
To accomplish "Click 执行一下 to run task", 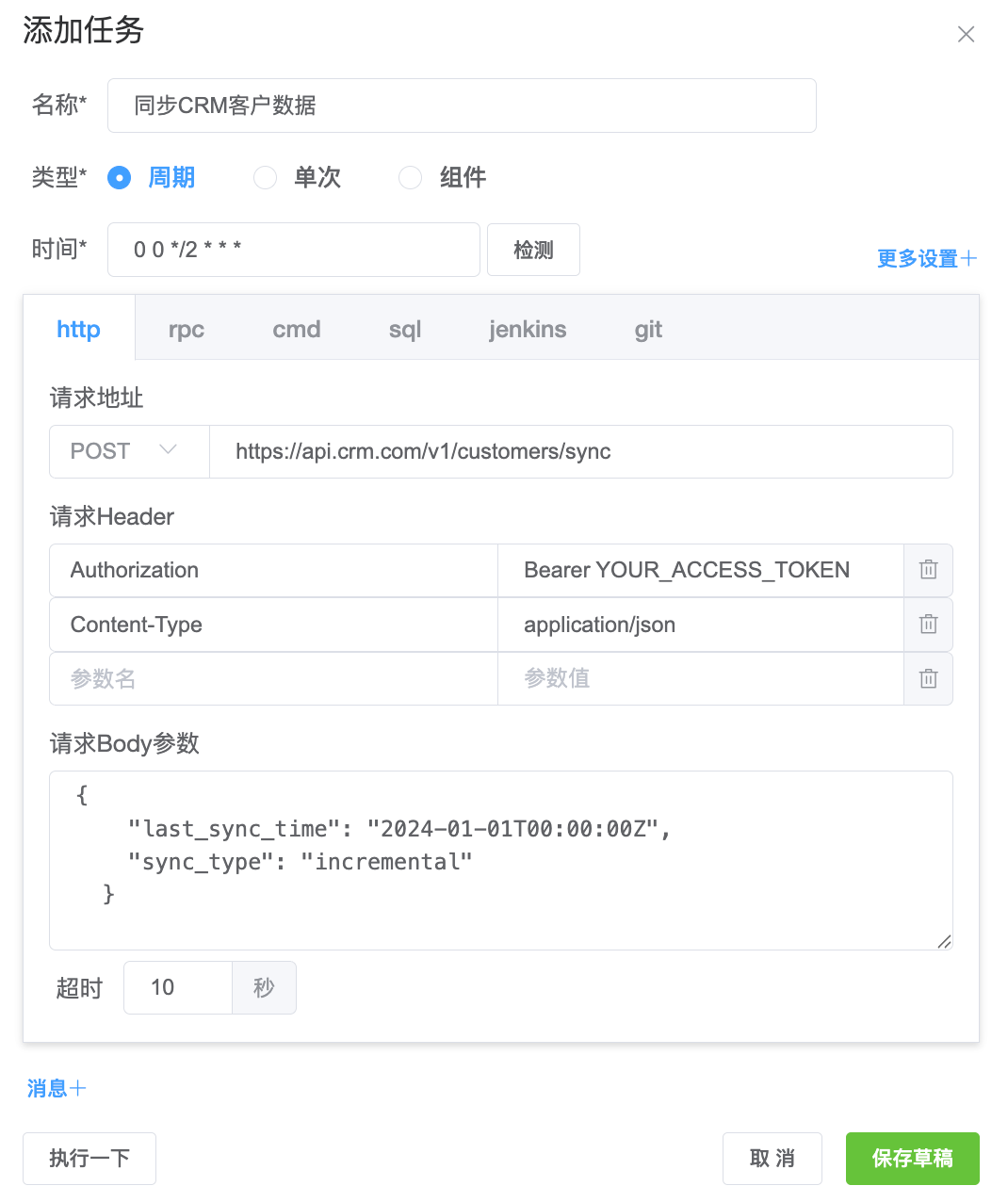I will (x=89, y=1158).
